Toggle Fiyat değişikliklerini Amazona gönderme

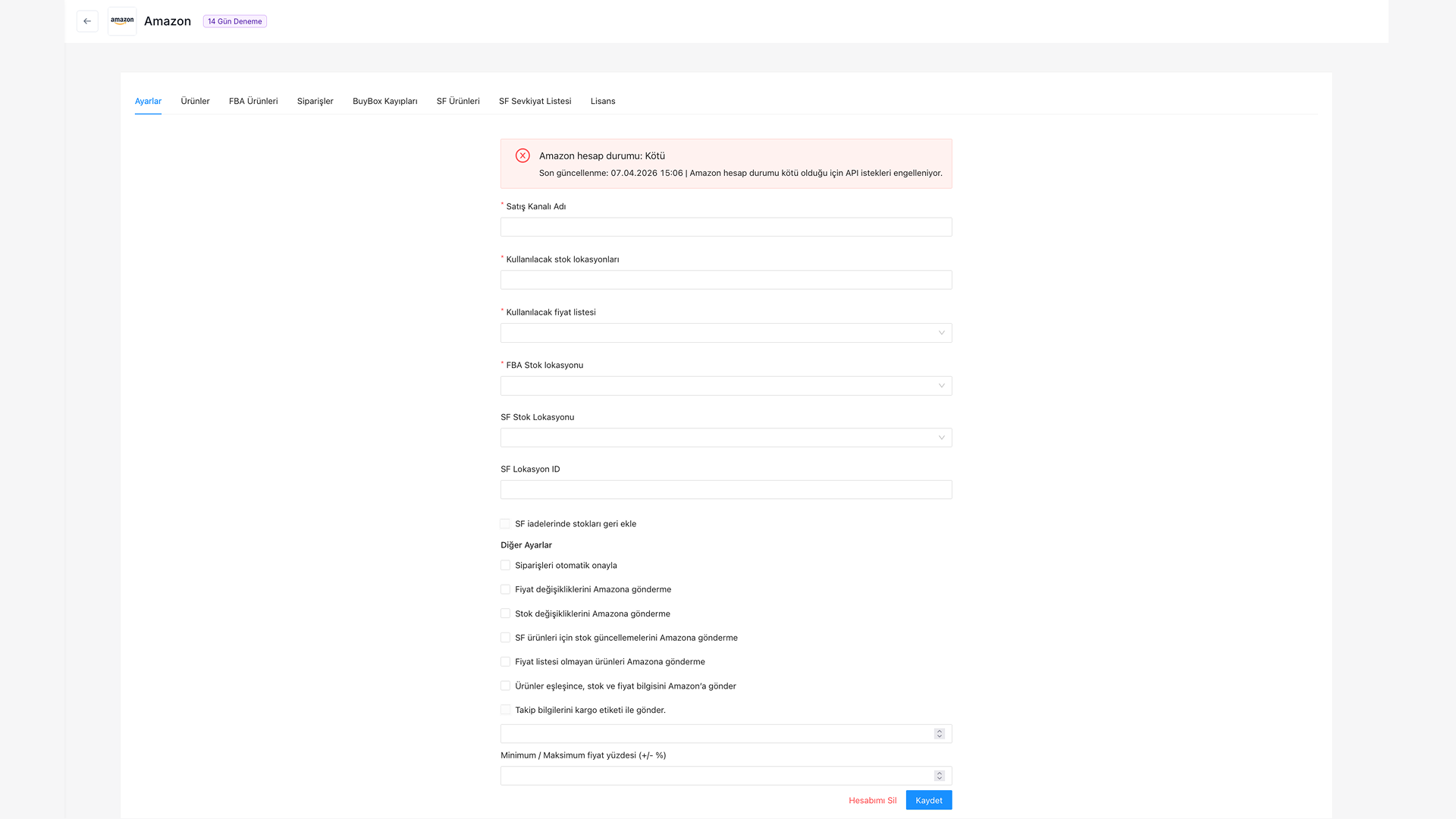505,589
